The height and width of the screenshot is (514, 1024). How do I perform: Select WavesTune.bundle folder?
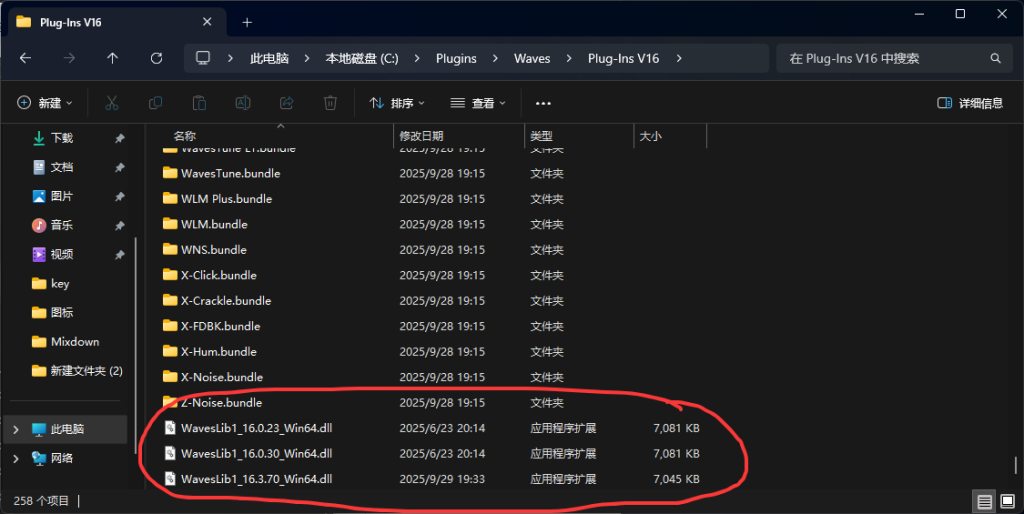pyautogui.click(x=231, y=173)
